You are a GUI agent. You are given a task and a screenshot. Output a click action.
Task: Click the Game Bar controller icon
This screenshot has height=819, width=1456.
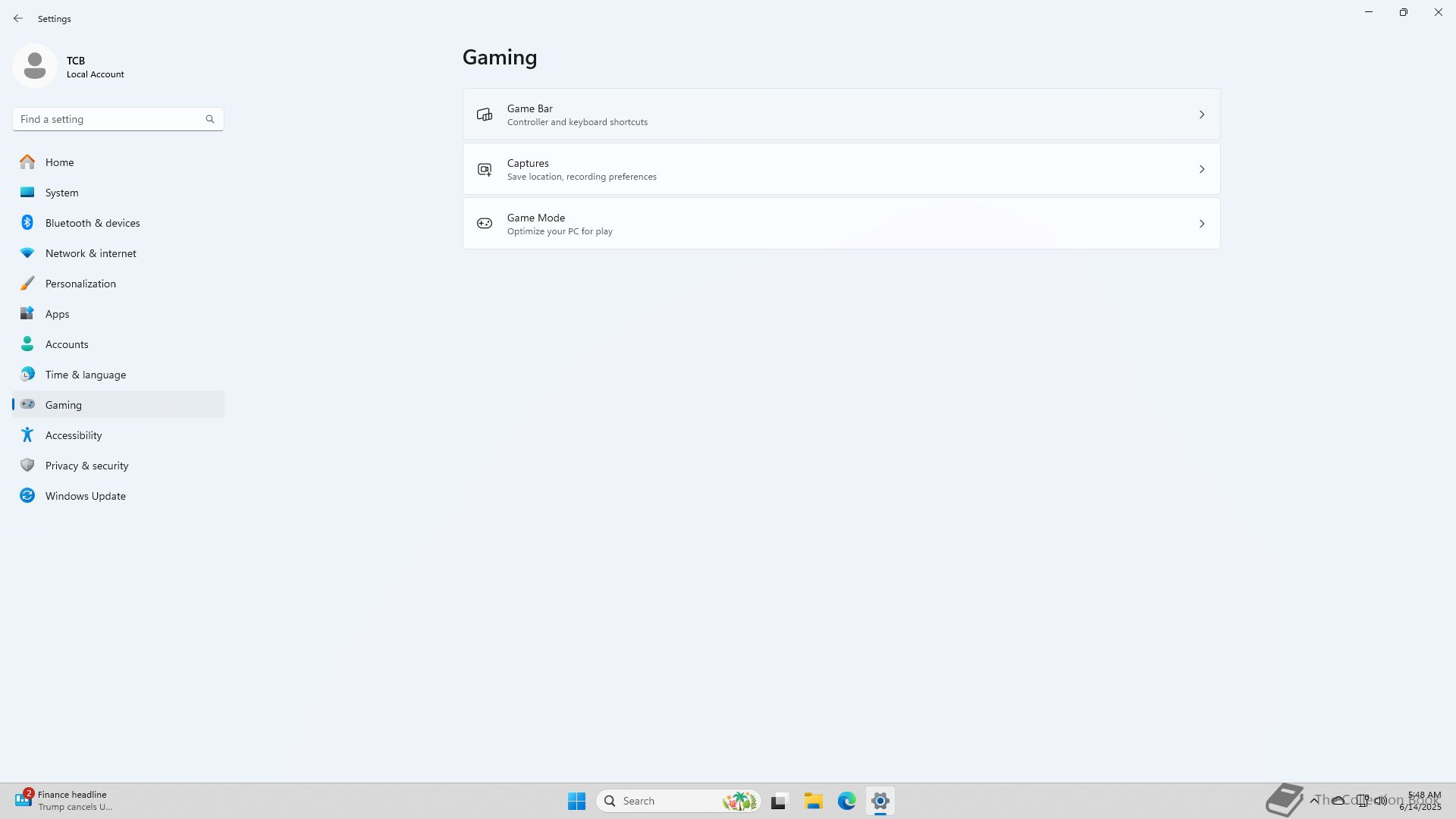pyautogui.click(x=484, y=115)
